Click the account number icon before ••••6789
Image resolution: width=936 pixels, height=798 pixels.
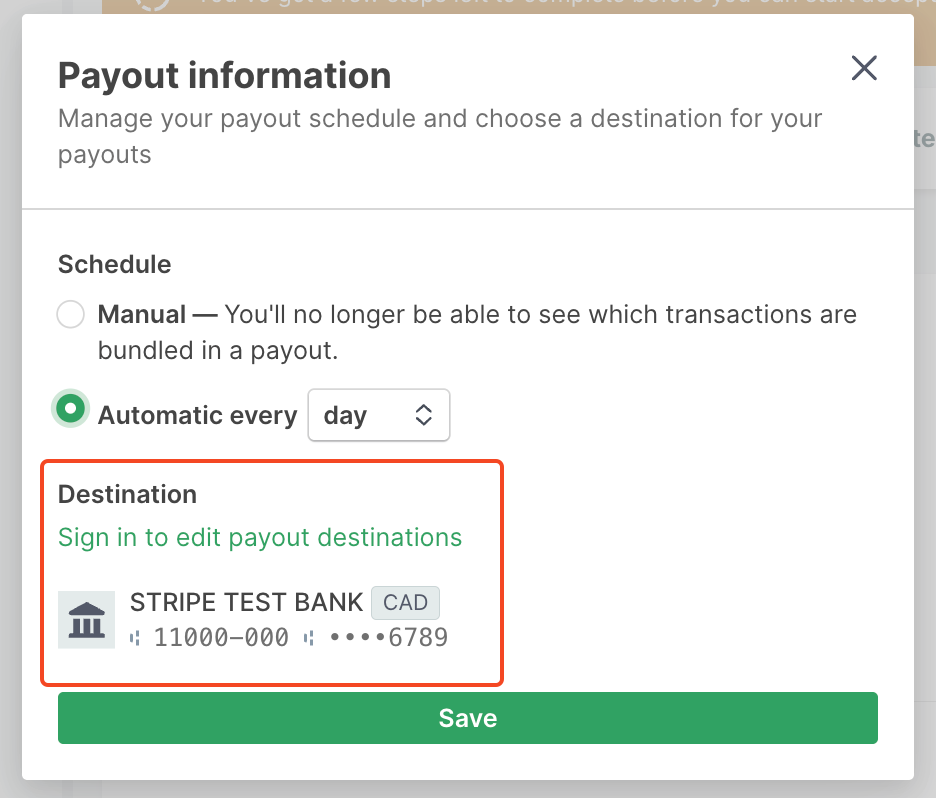pos(310,637)
